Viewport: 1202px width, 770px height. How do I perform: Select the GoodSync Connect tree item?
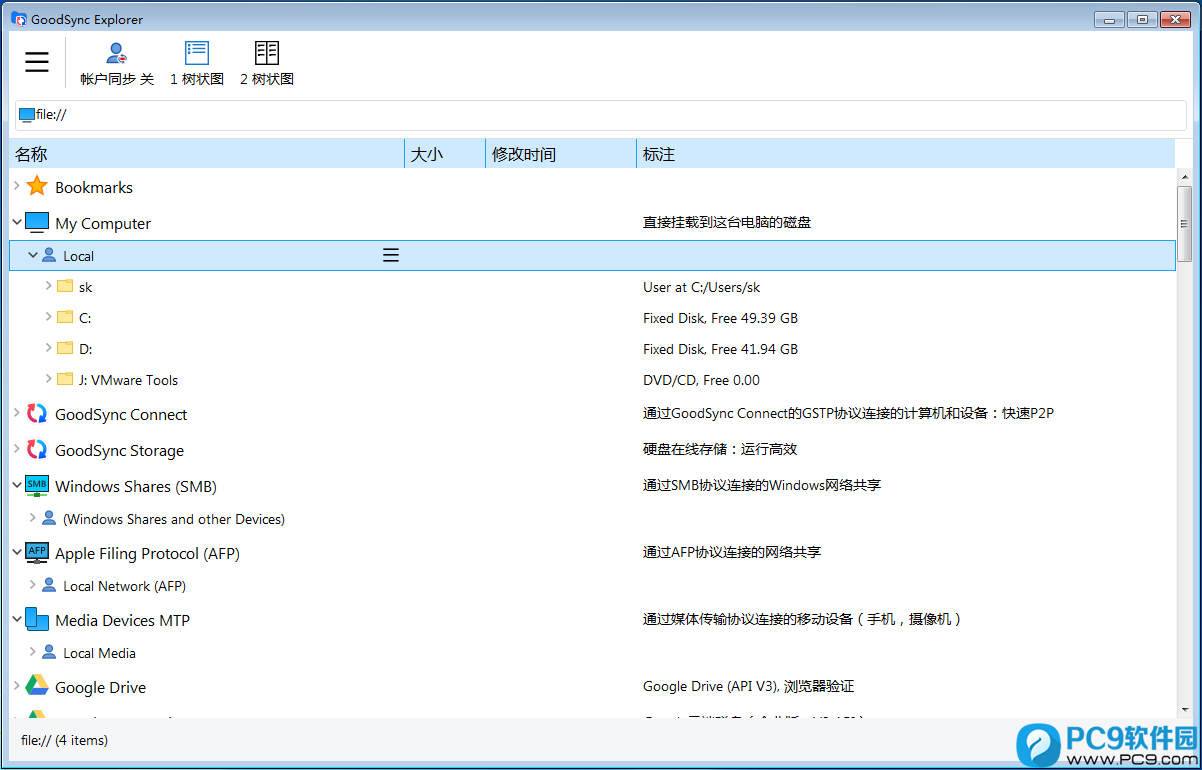(121, 414)
